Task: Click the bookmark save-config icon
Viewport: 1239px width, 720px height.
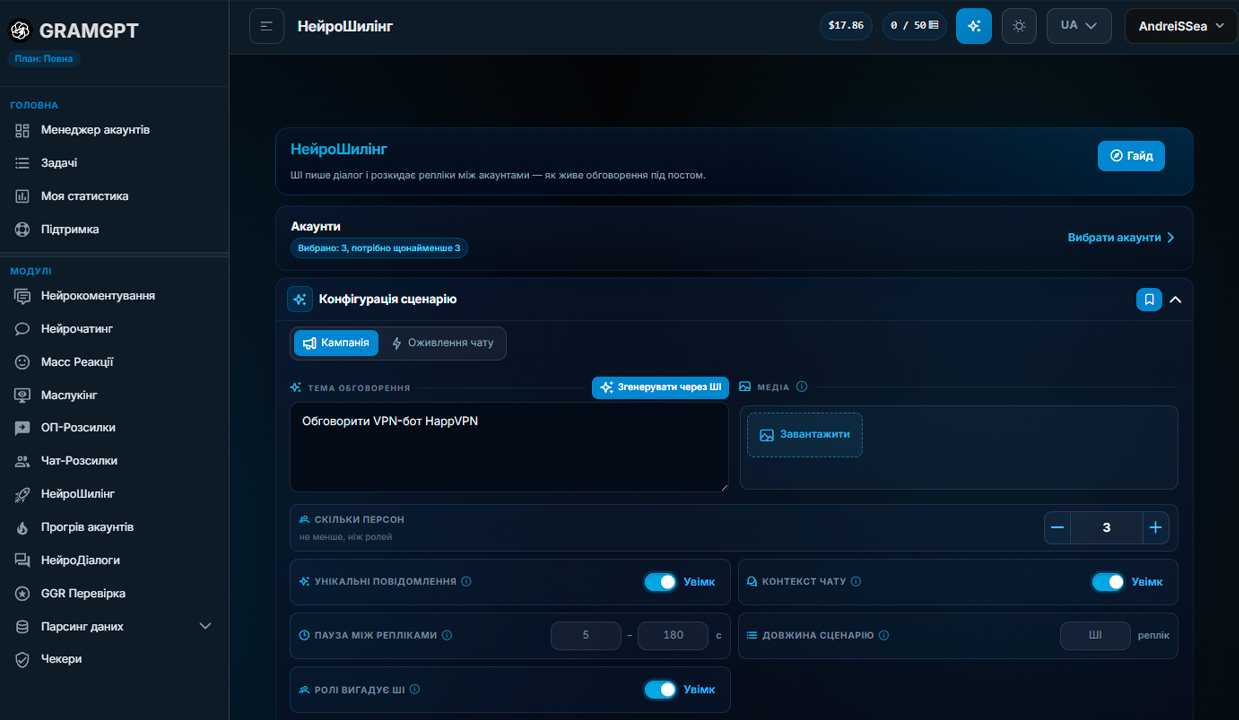Action: click(x=1149, y=299)
